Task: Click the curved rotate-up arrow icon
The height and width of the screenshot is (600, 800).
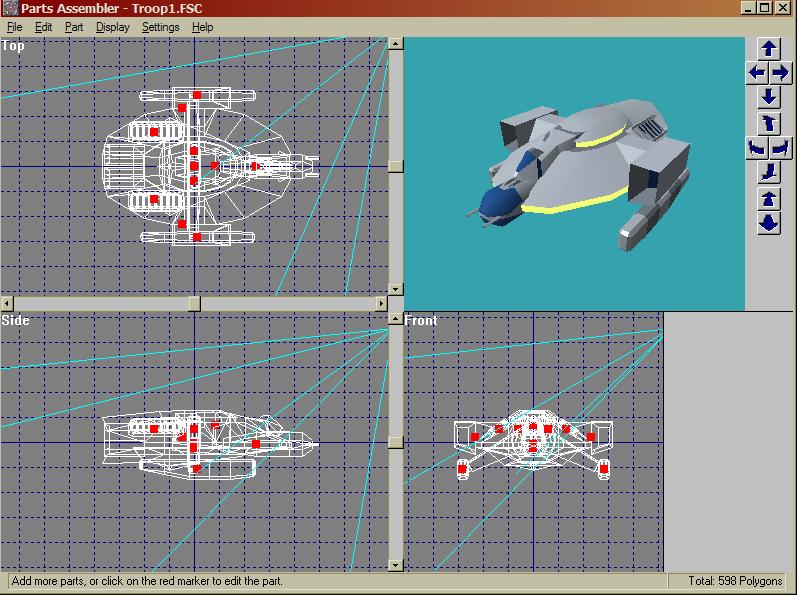Action: tap(768, 123)
